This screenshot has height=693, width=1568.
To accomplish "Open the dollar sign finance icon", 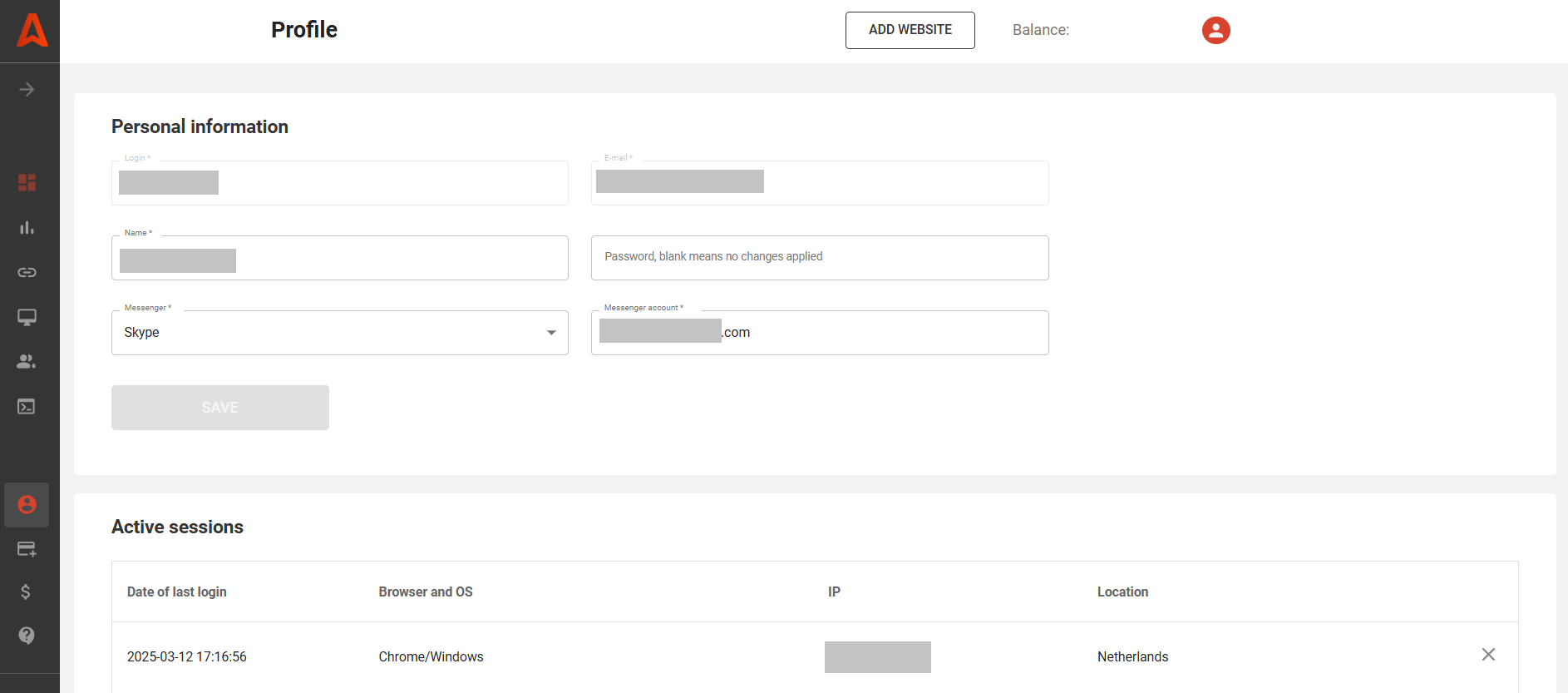I will (x=27, y=592).
